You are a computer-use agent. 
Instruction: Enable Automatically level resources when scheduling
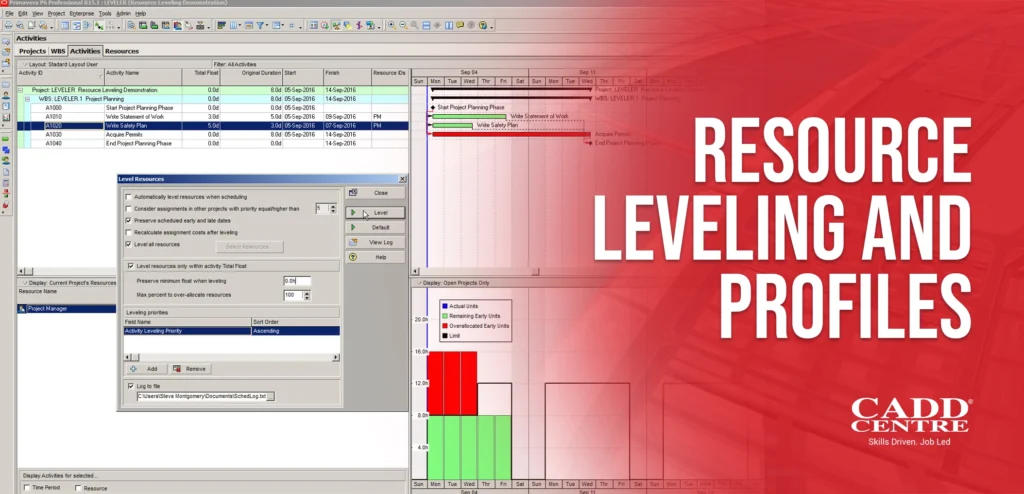128,197
